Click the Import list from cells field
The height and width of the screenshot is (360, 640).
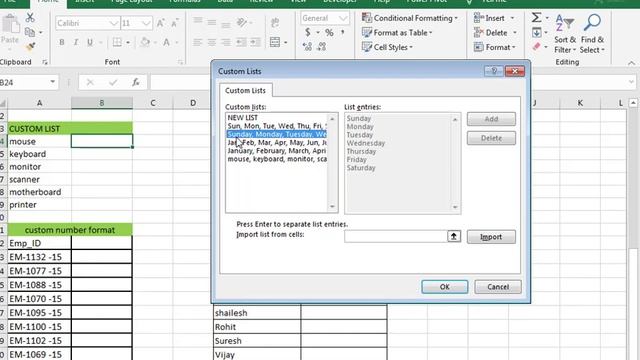pyautogui.click(x=395, y=236)
